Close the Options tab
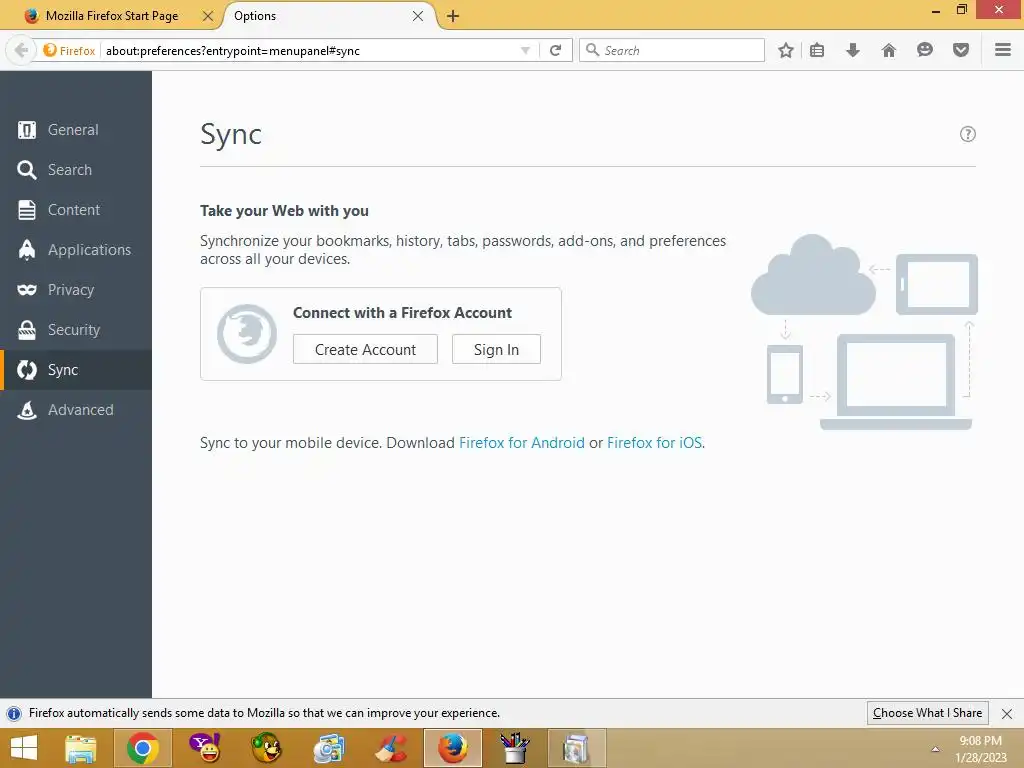 (x=418, y=16)
